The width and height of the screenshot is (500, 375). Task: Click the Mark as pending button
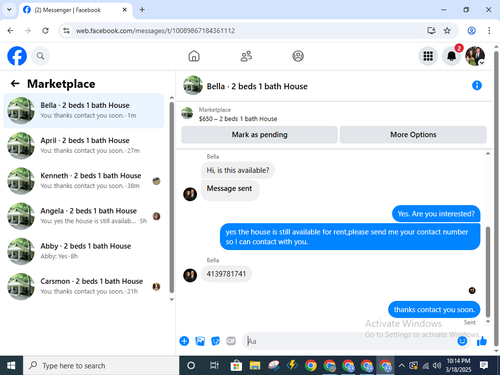pos(259,135)
